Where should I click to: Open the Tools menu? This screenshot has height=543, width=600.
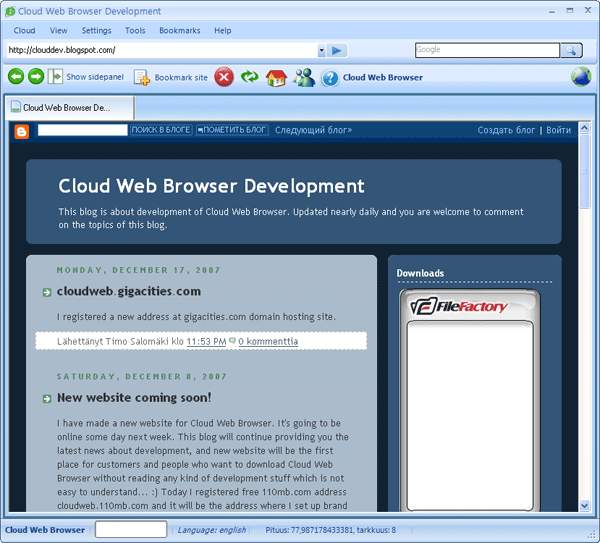click(x=135, y=31)
